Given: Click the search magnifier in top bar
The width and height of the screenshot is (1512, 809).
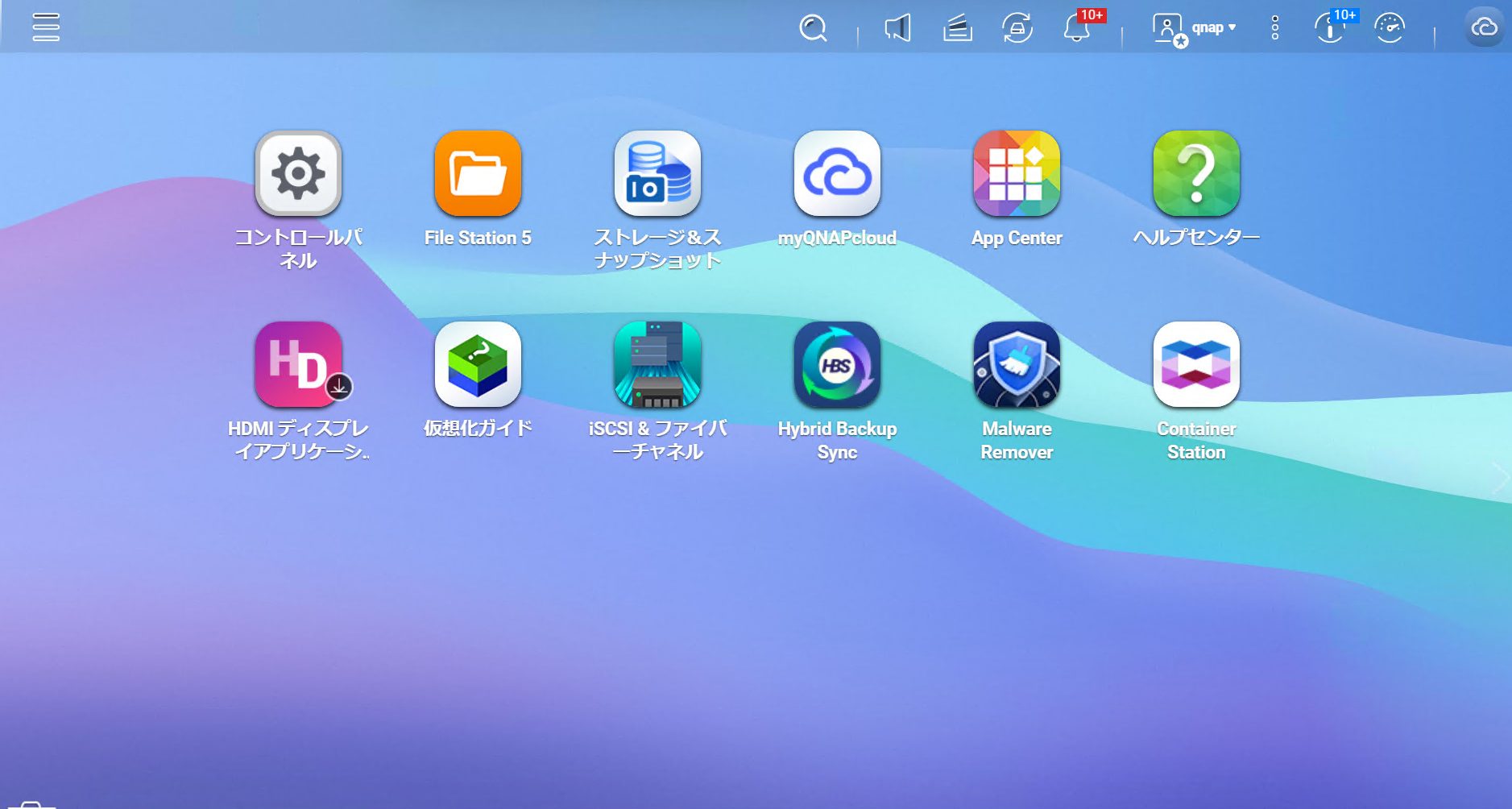Looking at the screenshot, I should click(813, 28).
